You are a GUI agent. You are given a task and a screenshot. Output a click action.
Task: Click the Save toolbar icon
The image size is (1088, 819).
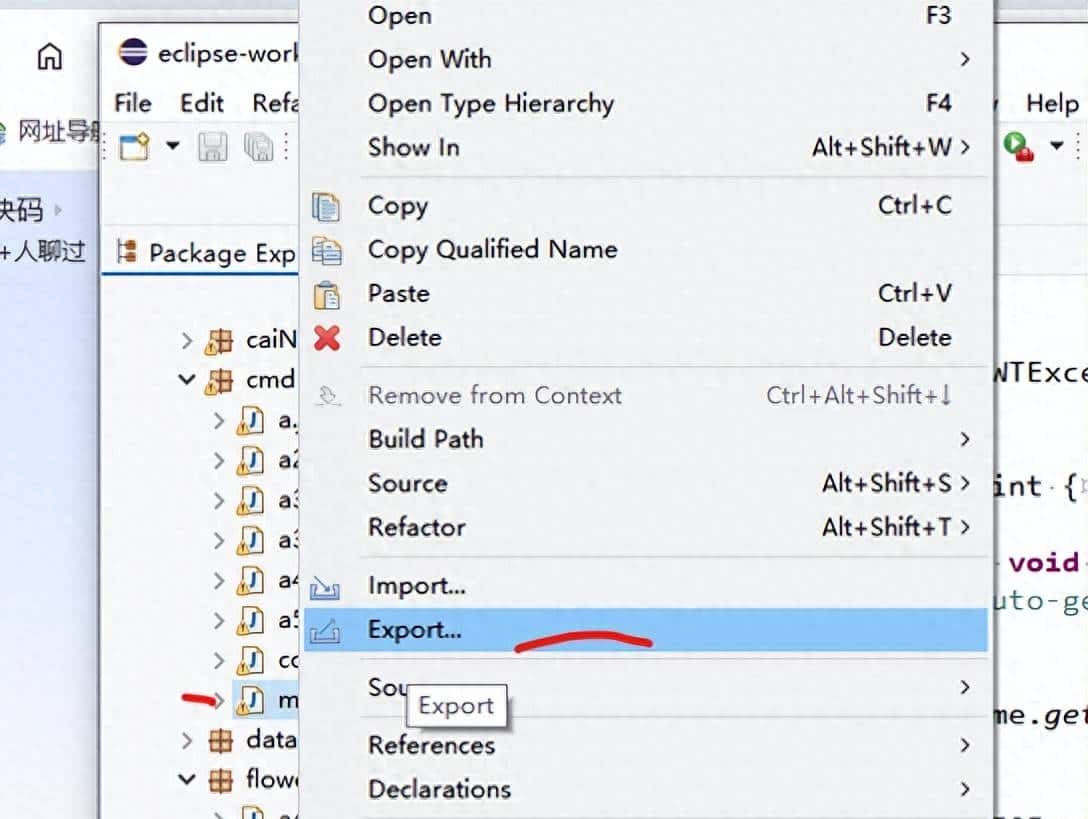tap(212, 146)
